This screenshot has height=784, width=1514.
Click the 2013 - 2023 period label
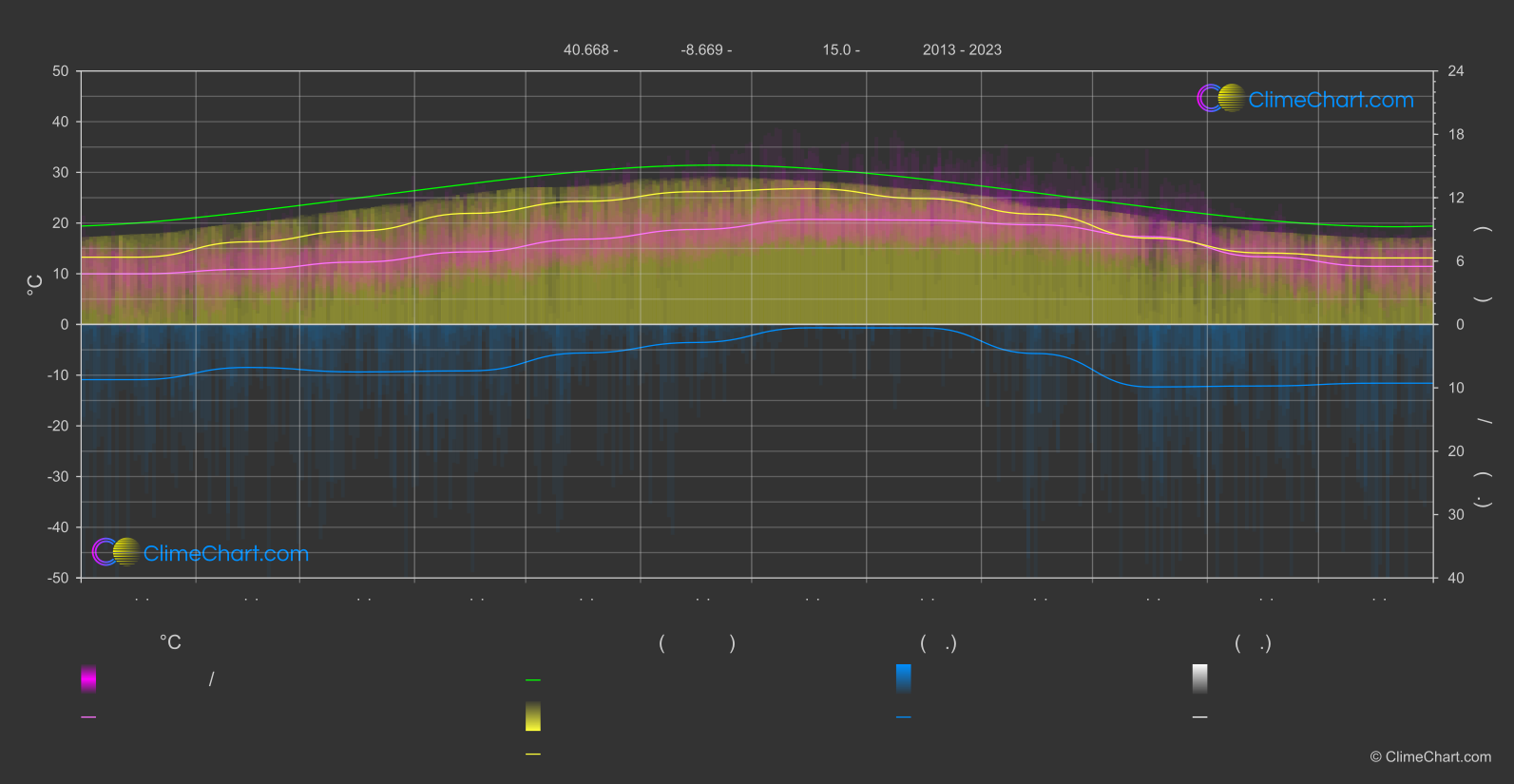962,49
